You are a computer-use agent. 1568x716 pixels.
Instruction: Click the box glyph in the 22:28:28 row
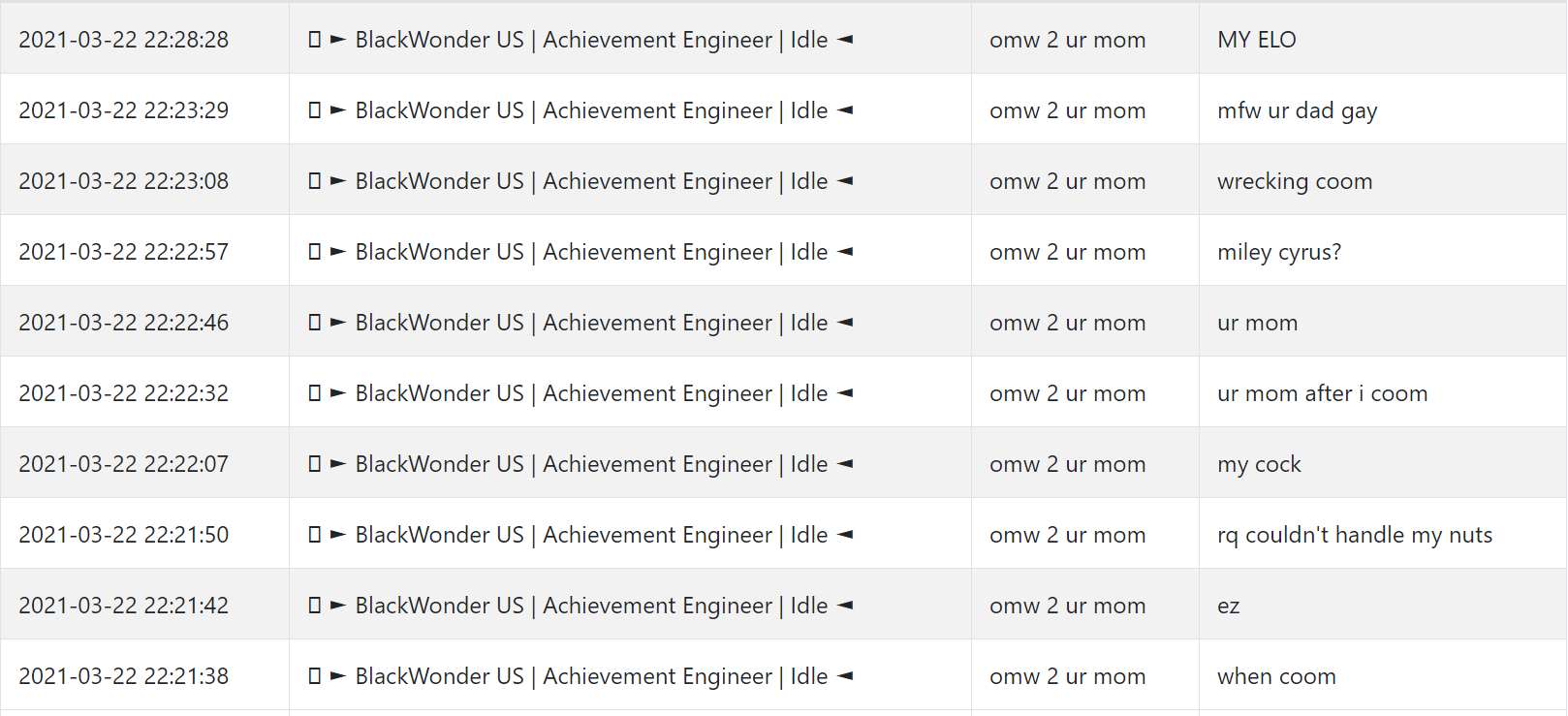point(314,40)
